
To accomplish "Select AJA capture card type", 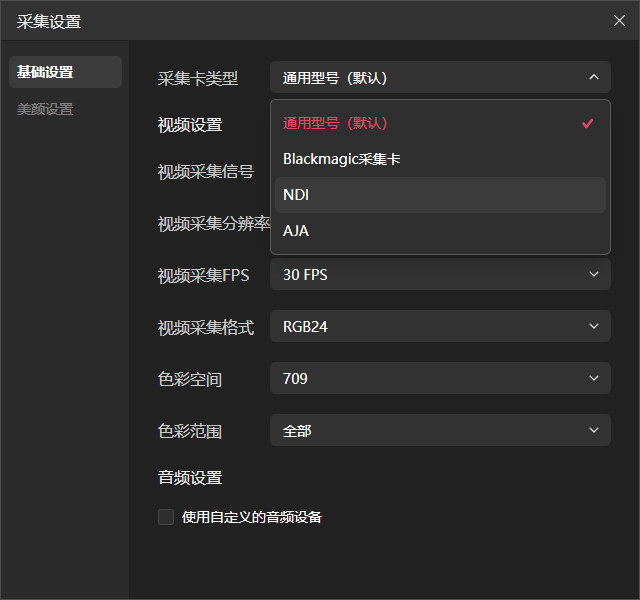I will click(x=296, y=231).
